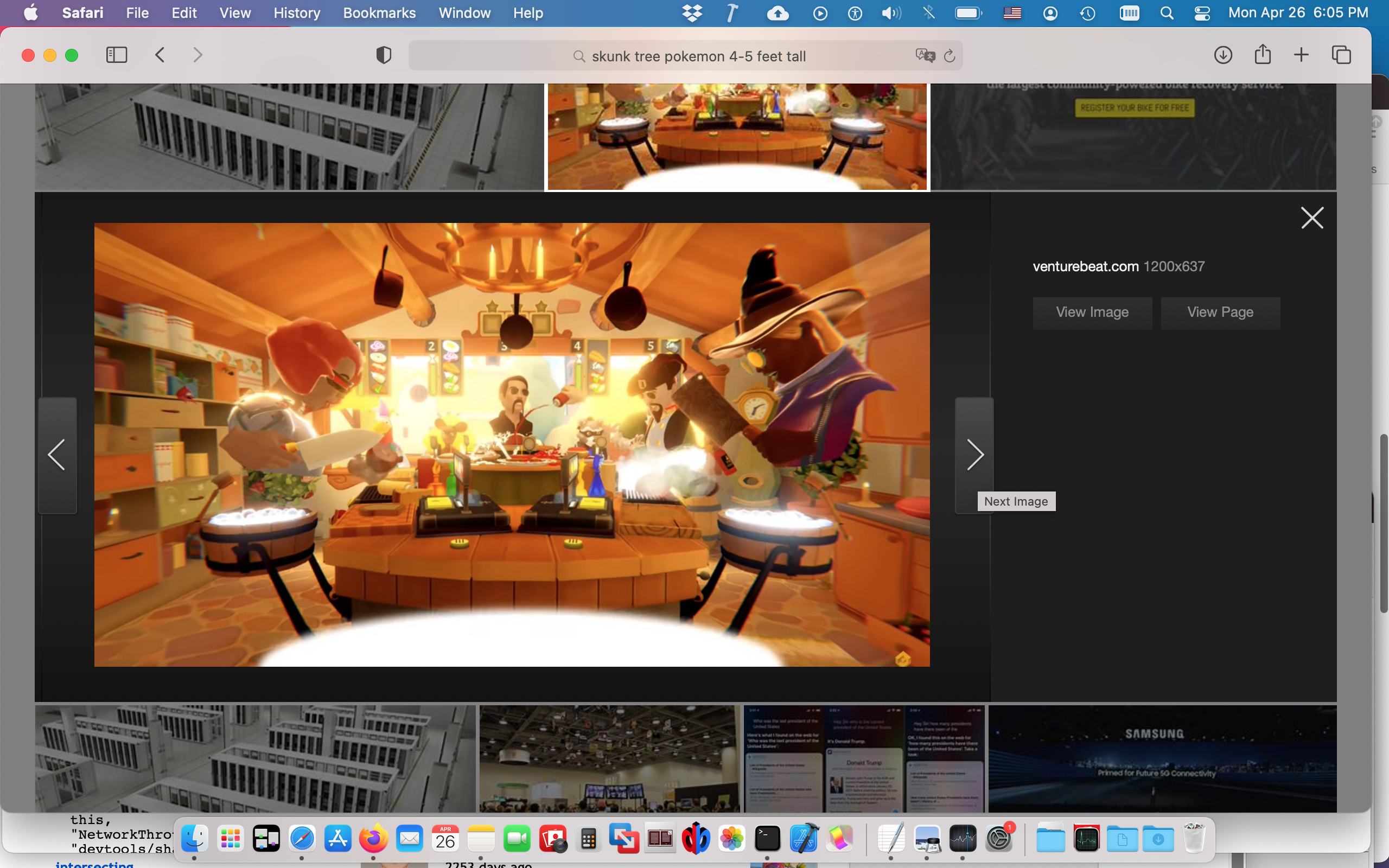Show the previous image

pyautogui.click(x=57, y=455)
